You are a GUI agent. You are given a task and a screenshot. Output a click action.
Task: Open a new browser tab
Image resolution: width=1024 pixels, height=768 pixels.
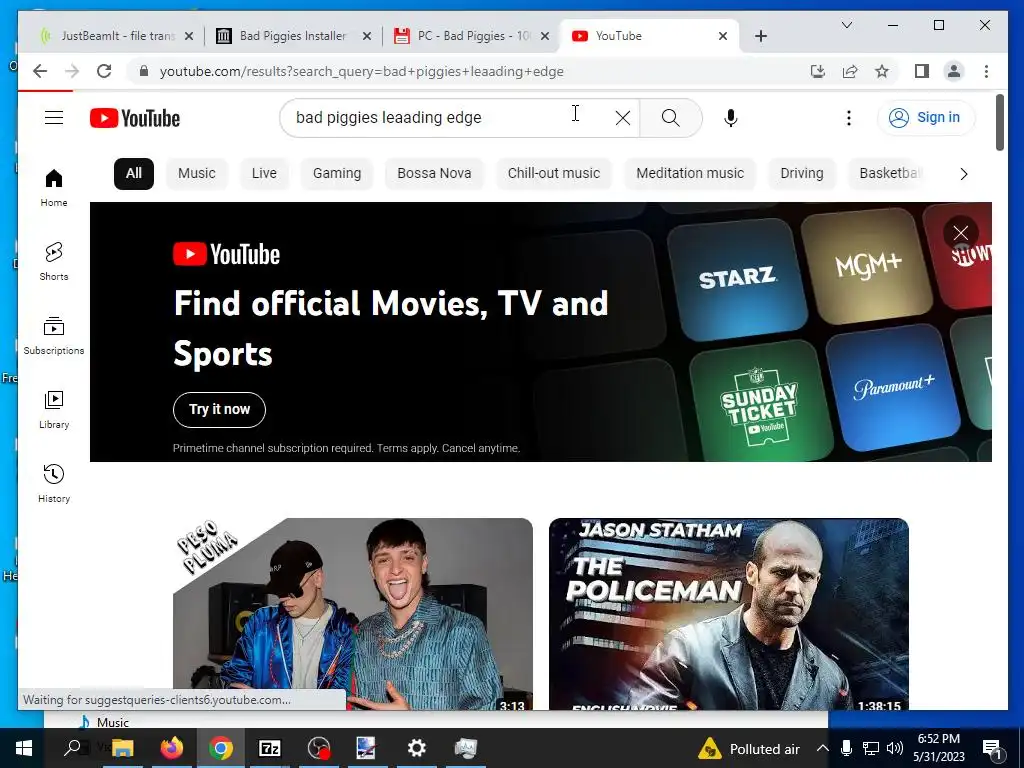(761, 36)
